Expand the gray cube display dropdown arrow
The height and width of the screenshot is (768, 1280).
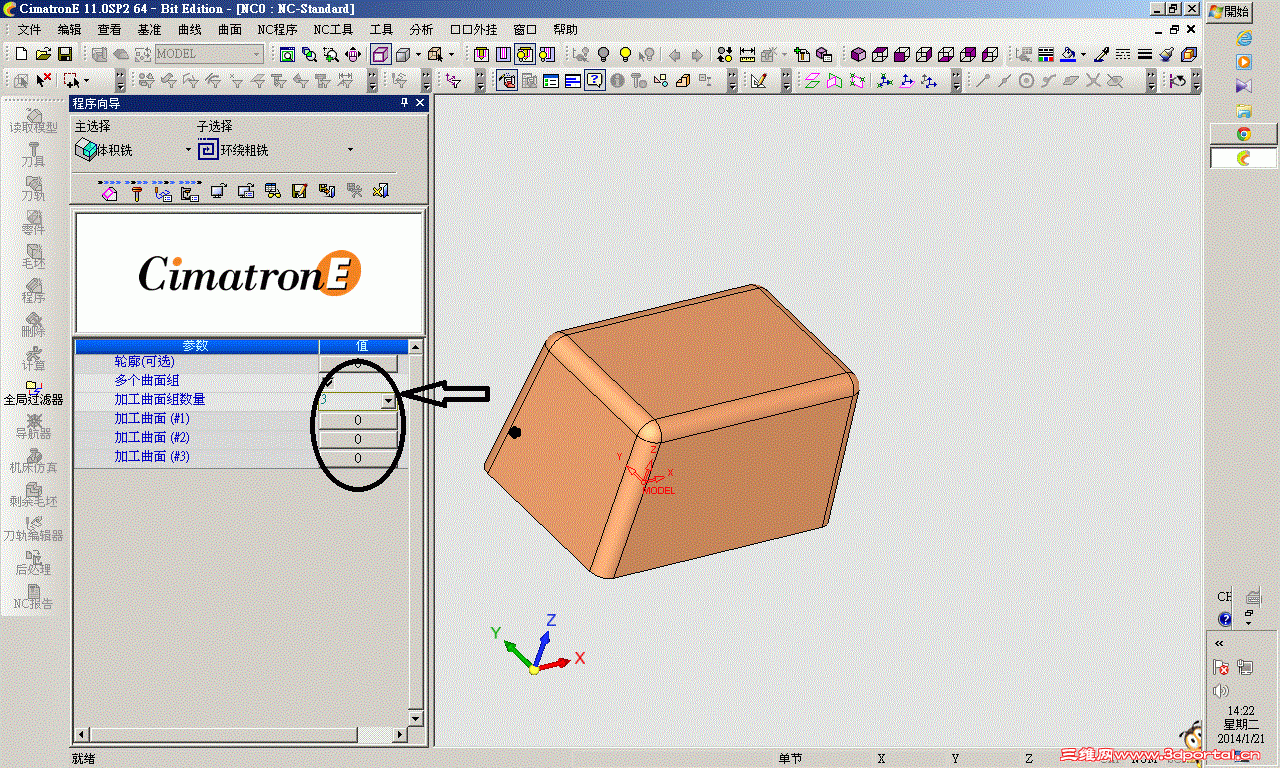click(x=418, y=54)
